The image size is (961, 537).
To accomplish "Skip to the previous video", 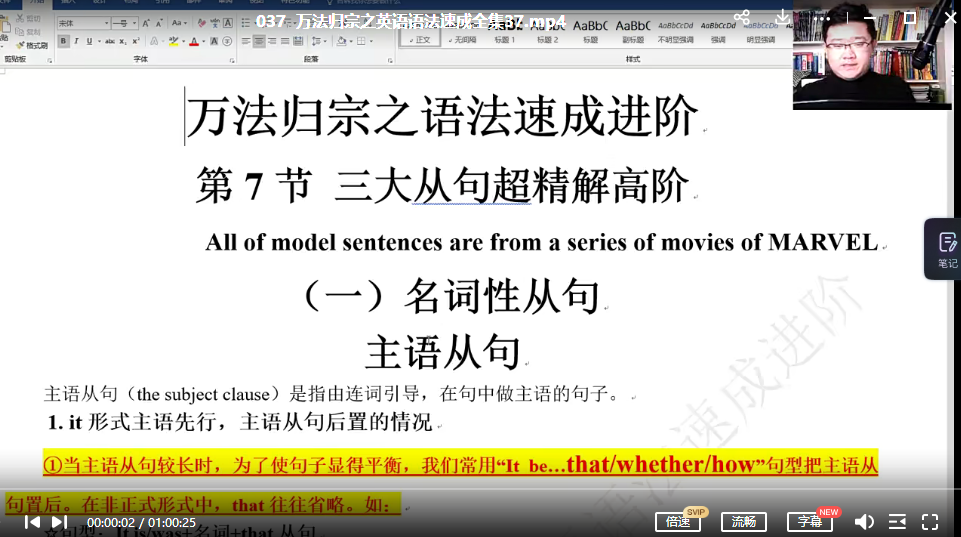I will pyautogui.click(x=32, y=522).
